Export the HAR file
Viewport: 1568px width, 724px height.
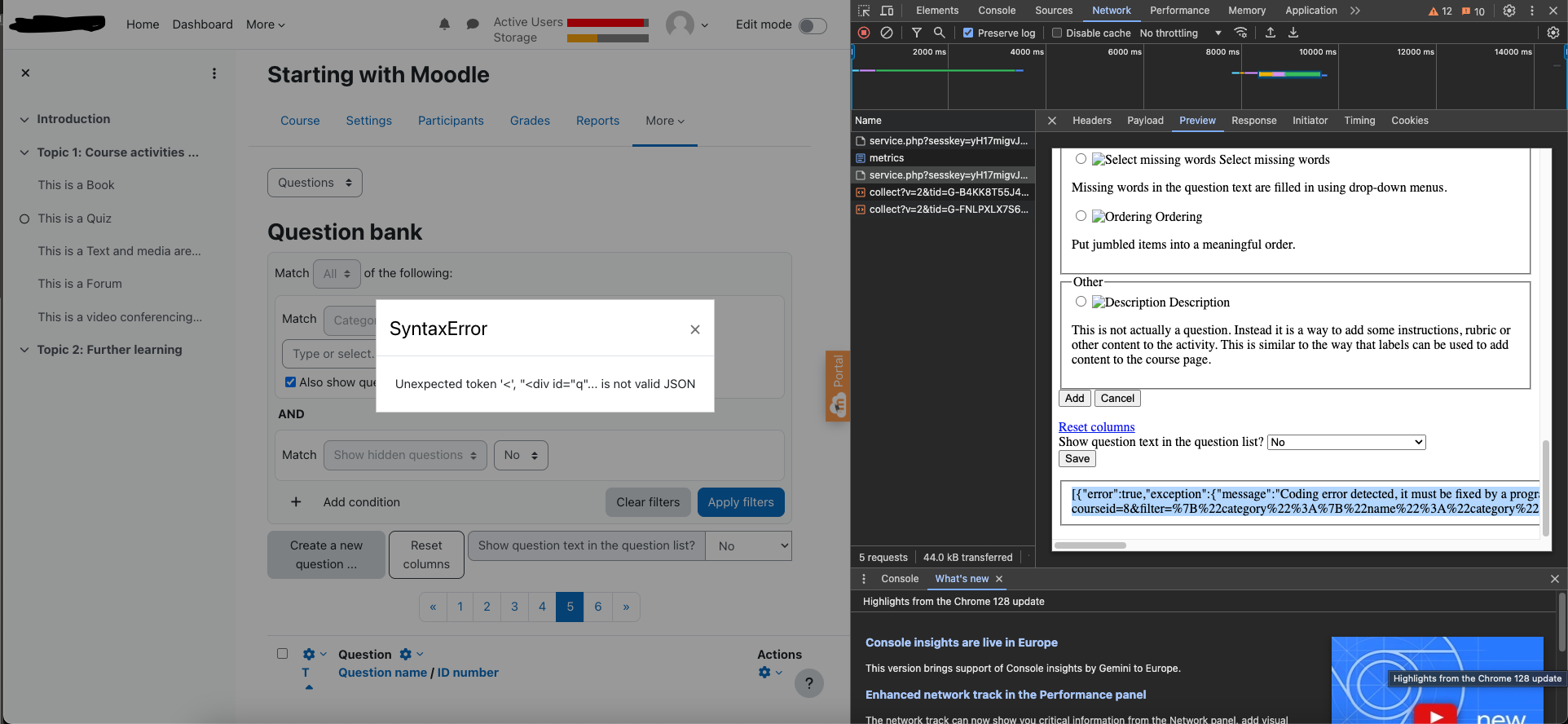[1293, 33]
